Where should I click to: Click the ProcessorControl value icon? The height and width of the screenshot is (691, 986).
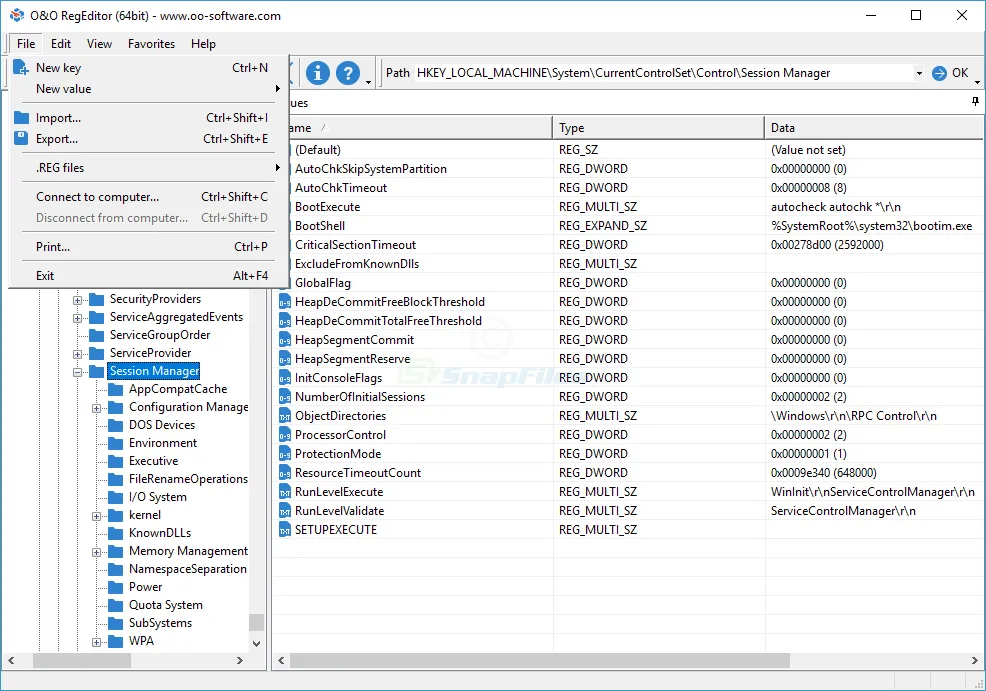coord(285,434)
